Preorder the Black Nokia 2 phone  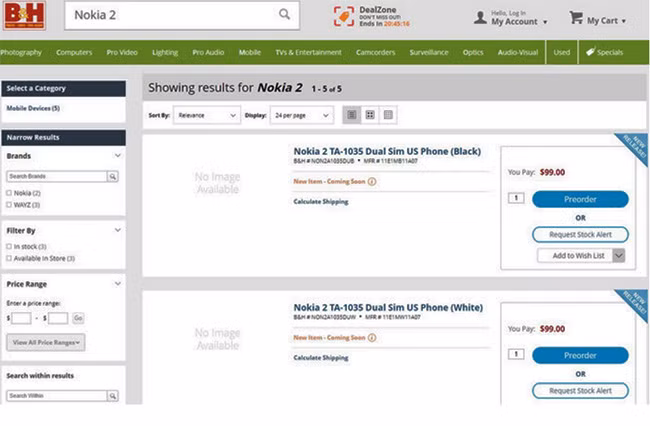(580, 199)
